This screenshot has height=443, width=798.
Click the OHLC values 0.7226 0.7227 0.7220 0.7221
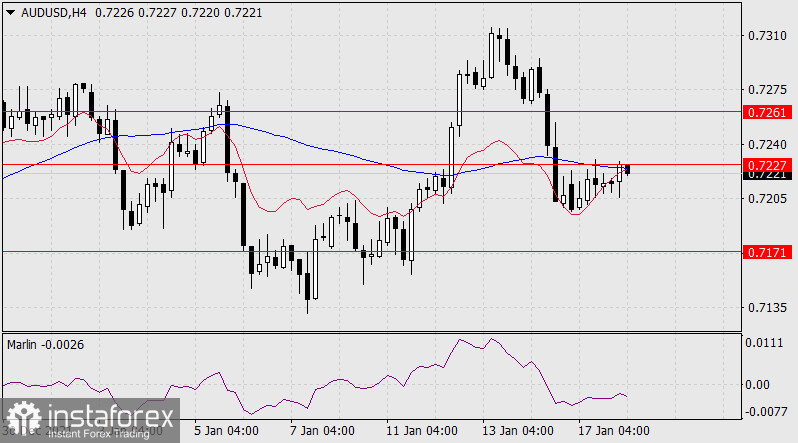click(179, 13)
